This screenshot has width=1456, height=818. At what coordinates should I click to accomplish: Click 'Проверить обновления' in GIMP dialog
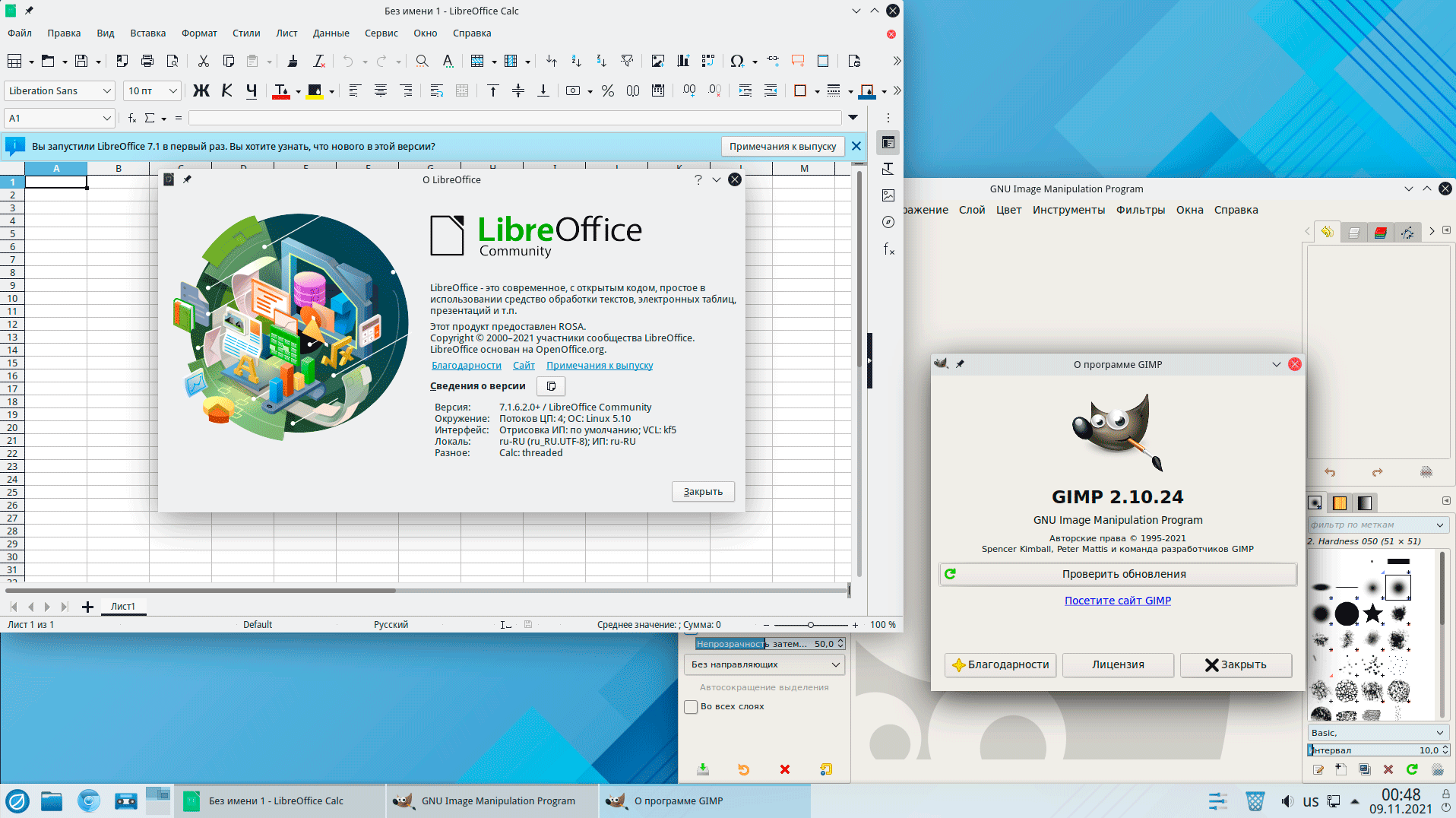pyautogui.click(x=1118, y=574)
